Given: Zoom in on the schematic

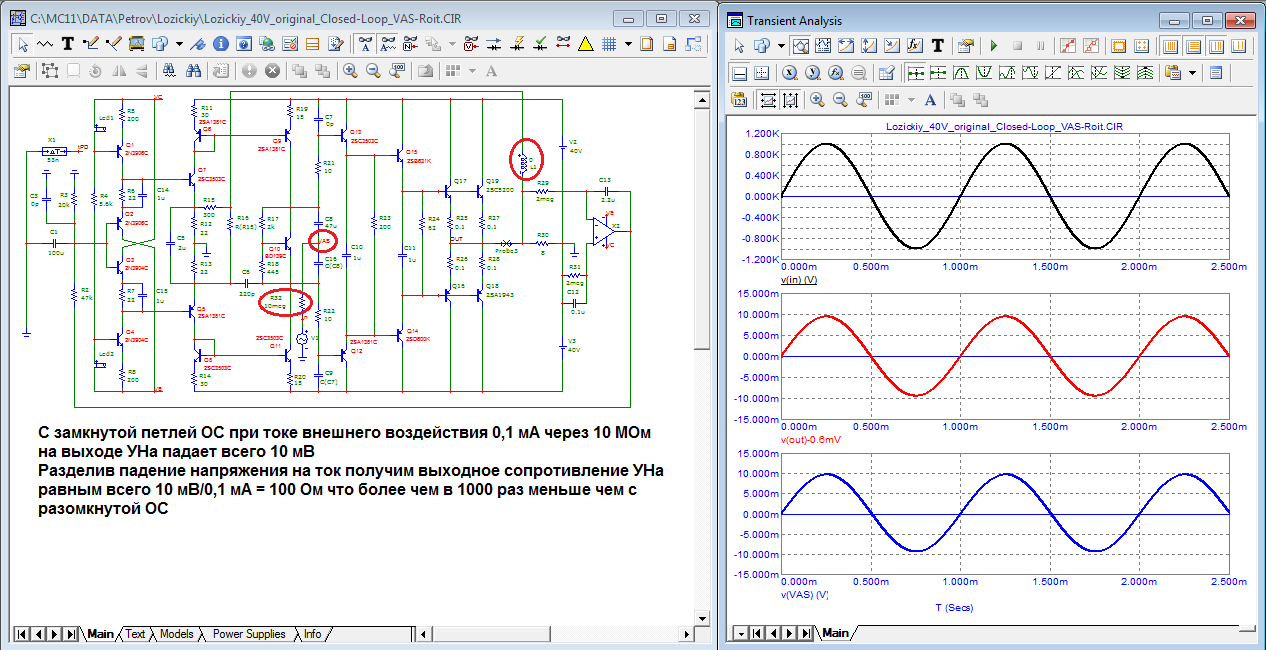Looking at the screenshot, I should 350,71.
